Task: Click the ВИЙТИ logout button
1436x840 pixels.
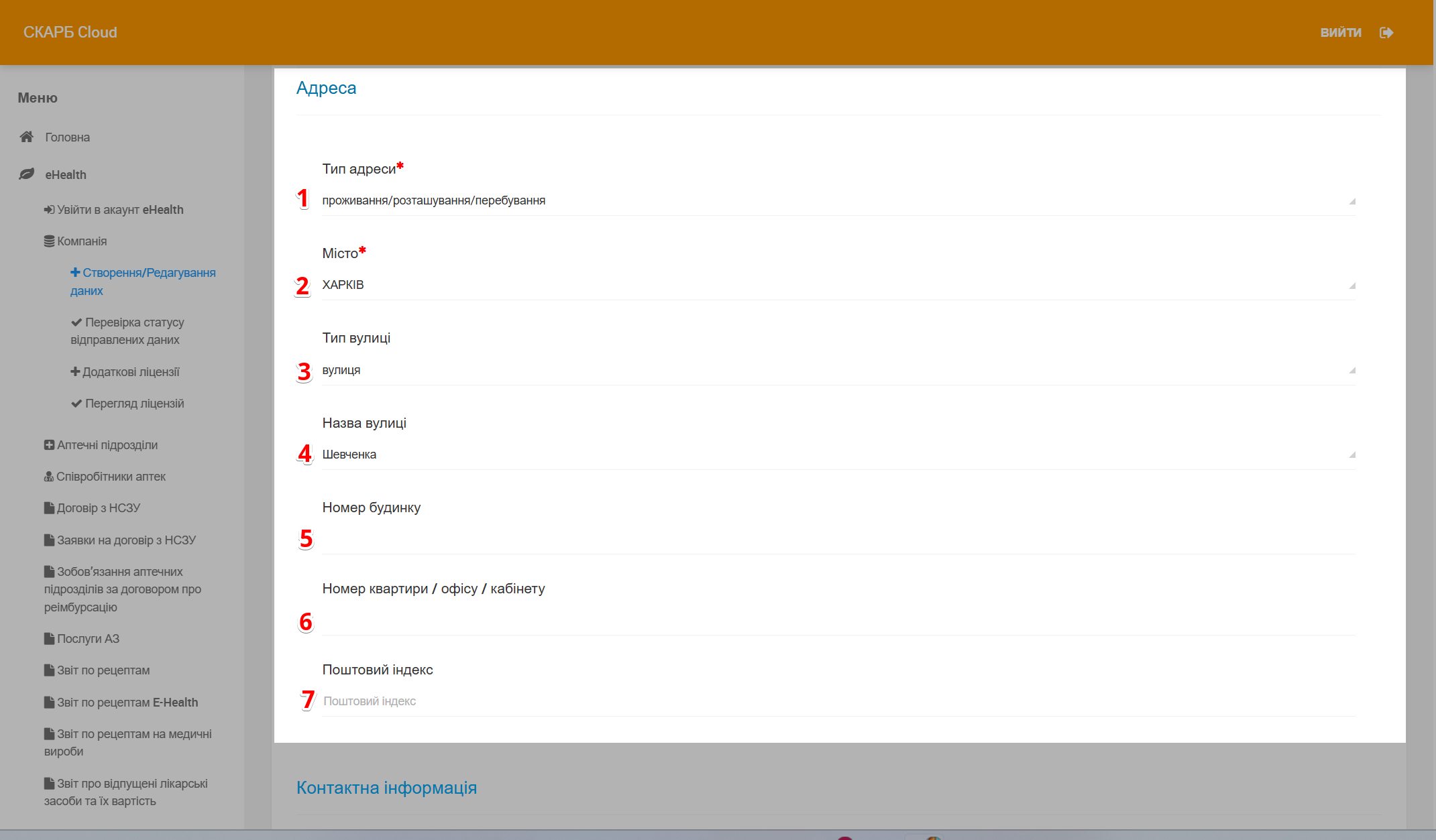Action: coord(1340,33)
